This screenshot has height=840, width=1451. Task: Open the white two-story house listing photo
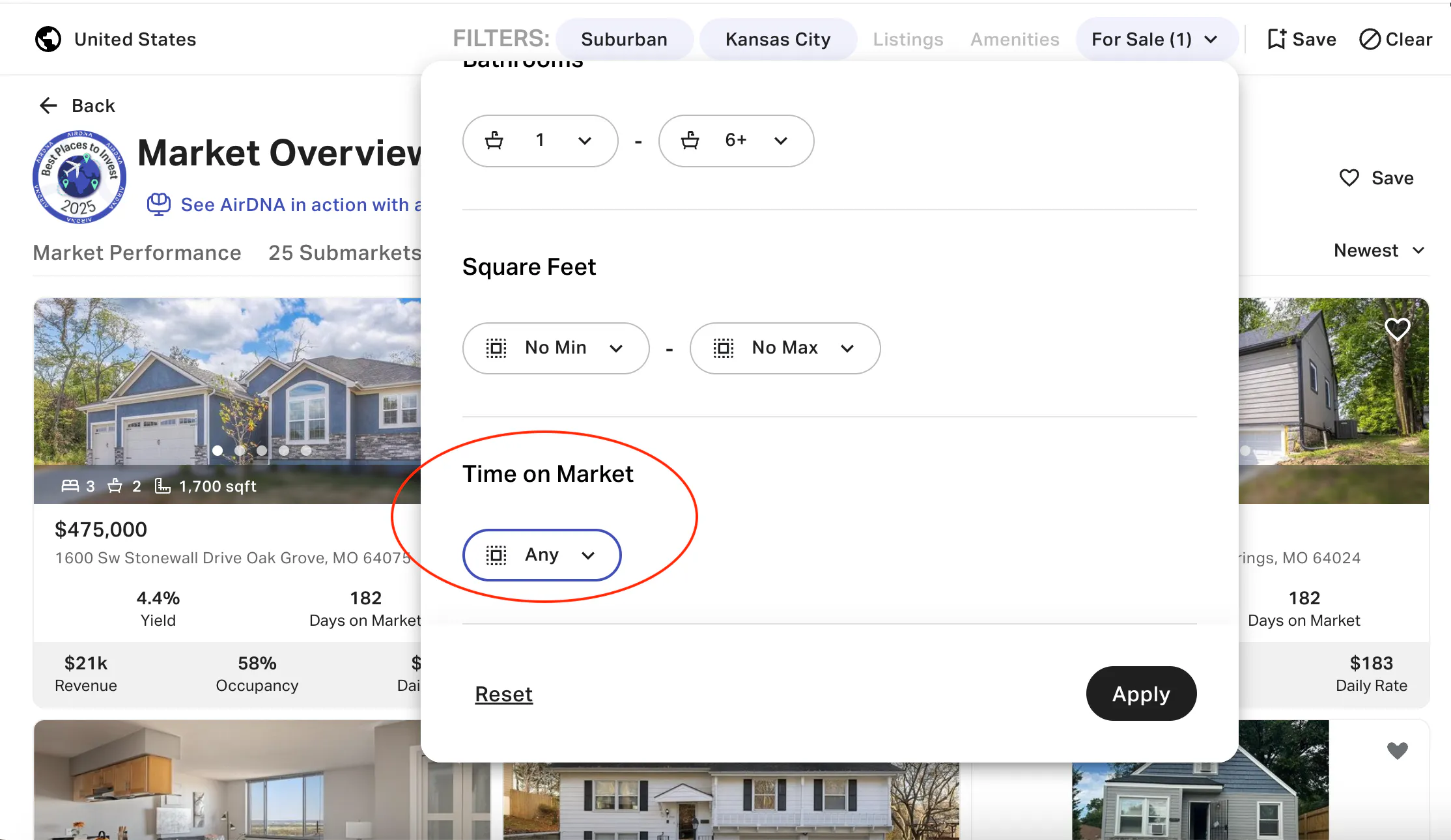(731, 801)
